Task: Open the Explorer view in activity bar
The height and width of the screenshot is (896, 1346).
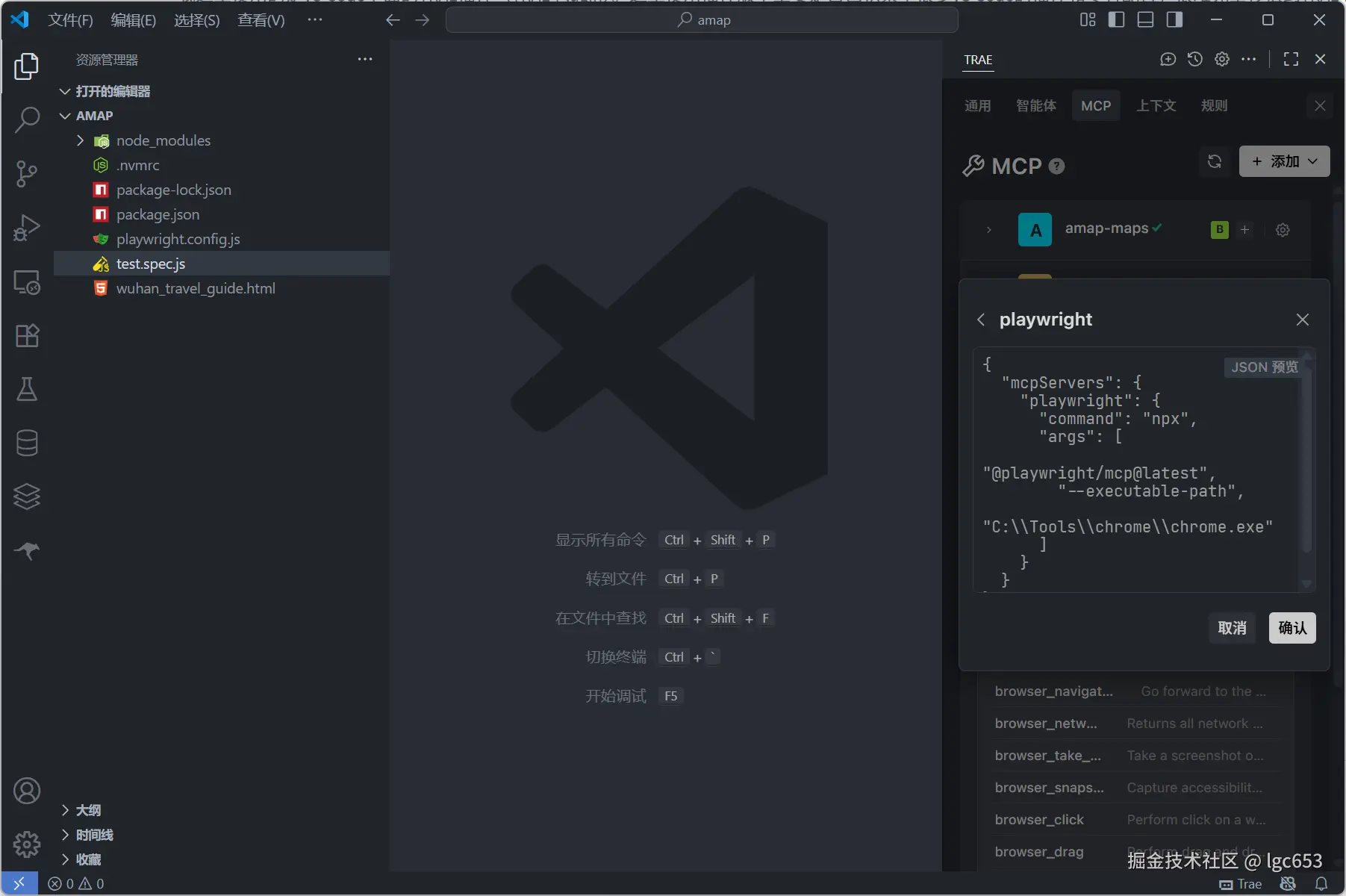Action: (27, 66)
